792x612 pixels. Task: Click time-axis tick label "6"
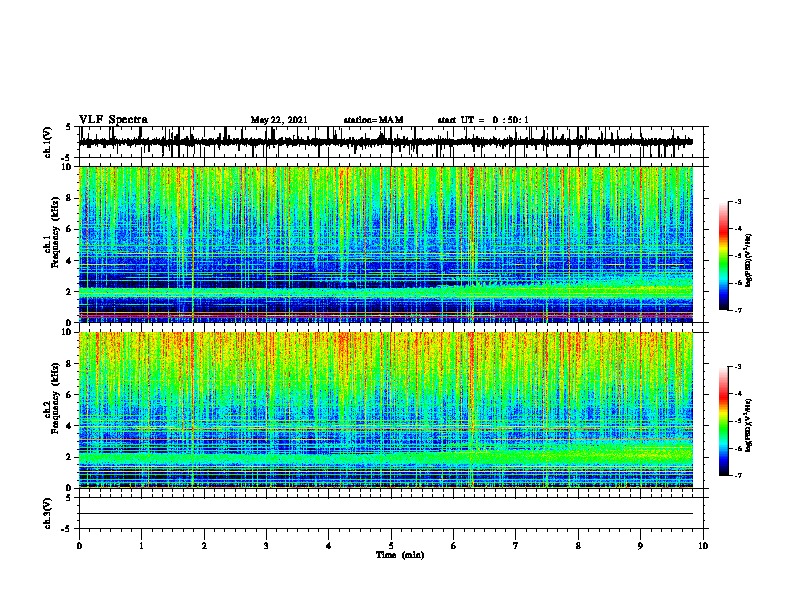[454, 546]
